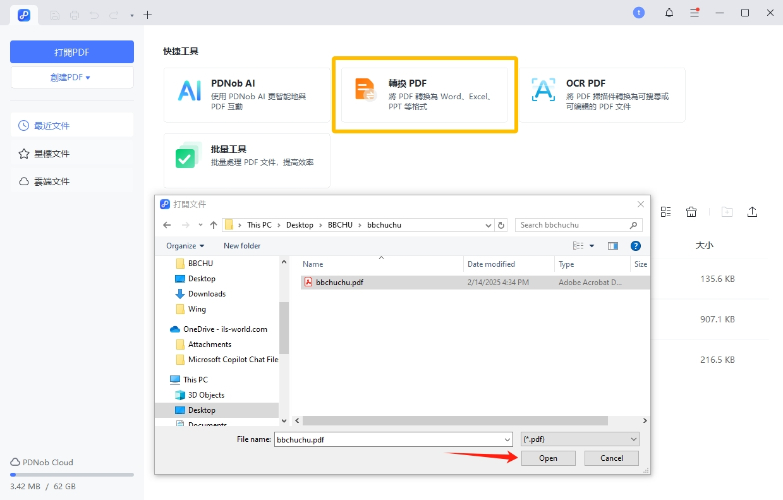Switch file list view mode icon
The image size is (783, 500).
pos(666,212)
